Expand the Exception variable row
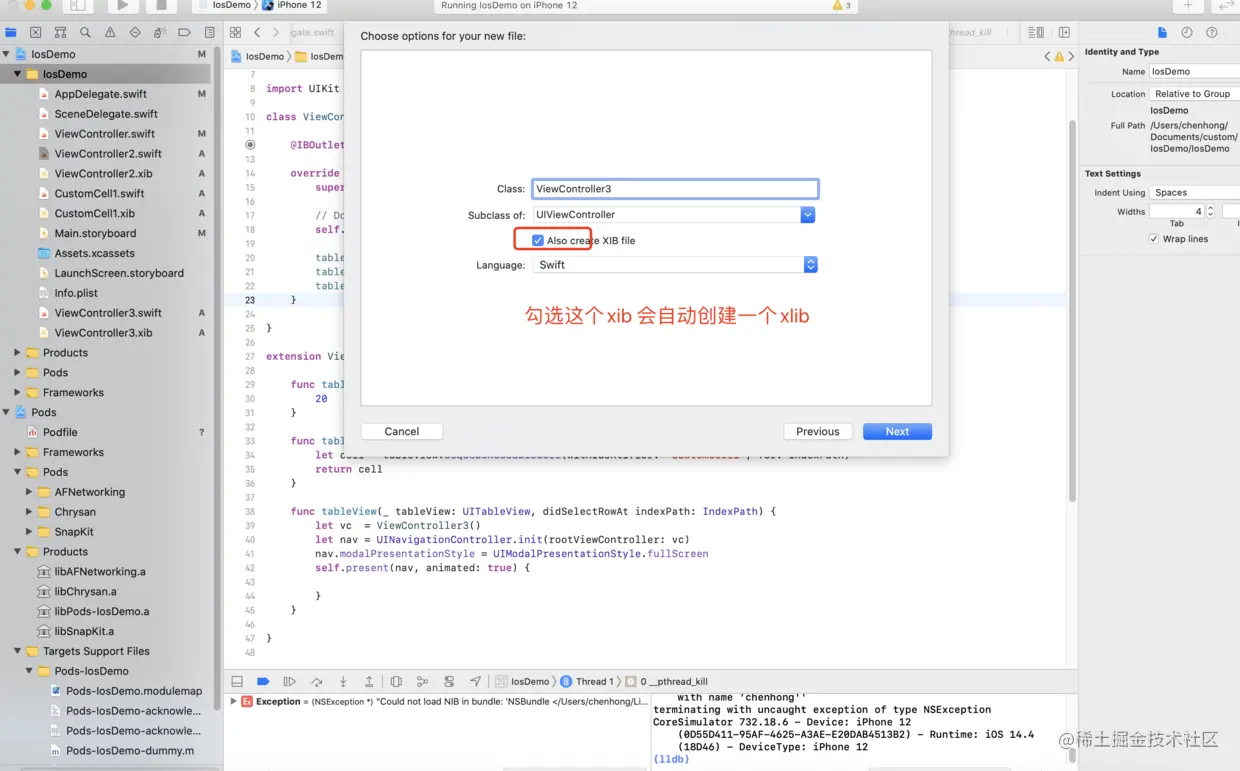Screen dimensions: 1240x771 [233, 702]
